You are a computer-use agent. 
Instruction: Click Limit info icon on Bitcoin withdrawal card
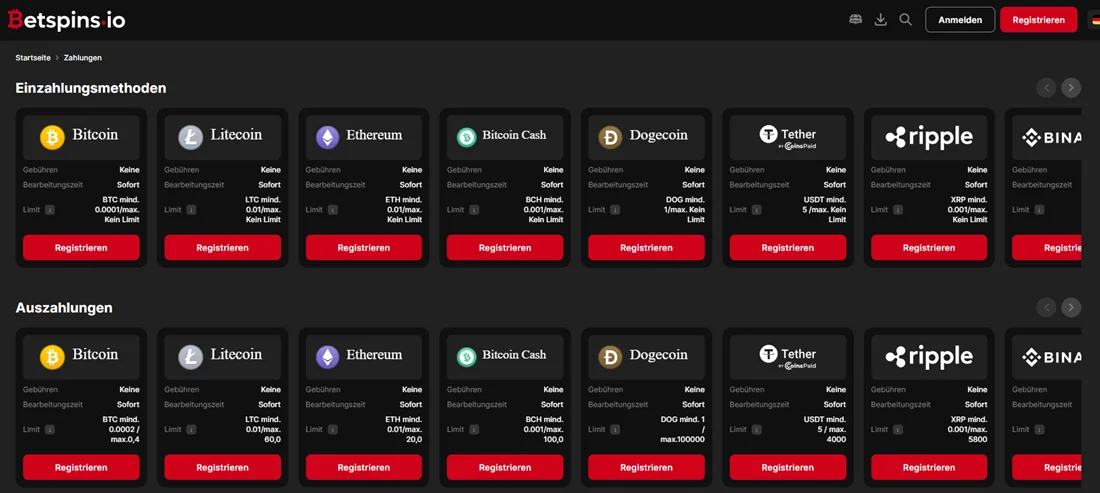coord(50,429)
